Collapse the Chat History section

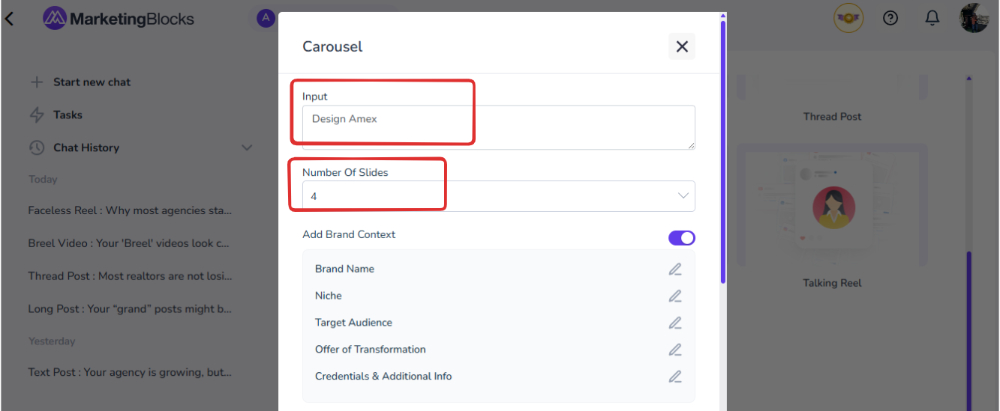coord(247,148)
